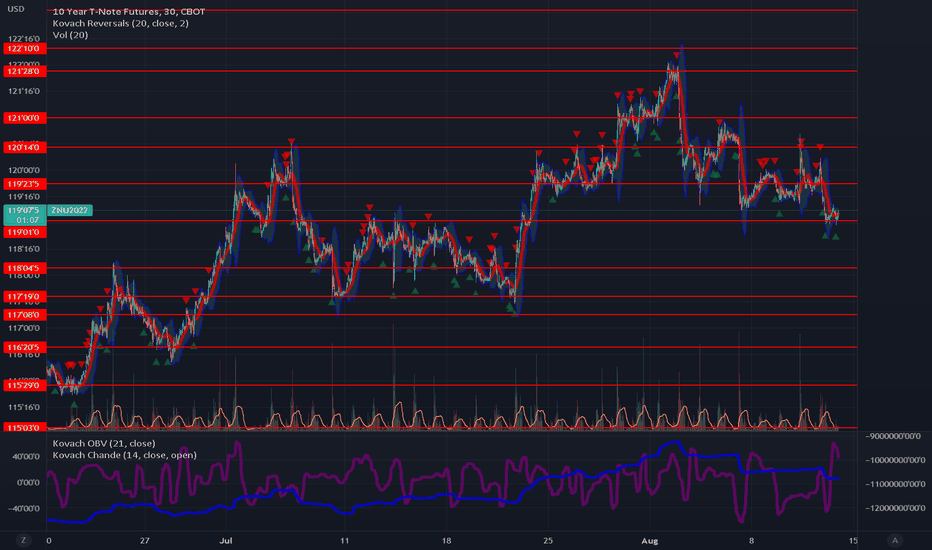Image resolution: width=932 pixels, height=550 pixels.
Task: Select the Vol (20) indicator label
Action: pos(70,35)
